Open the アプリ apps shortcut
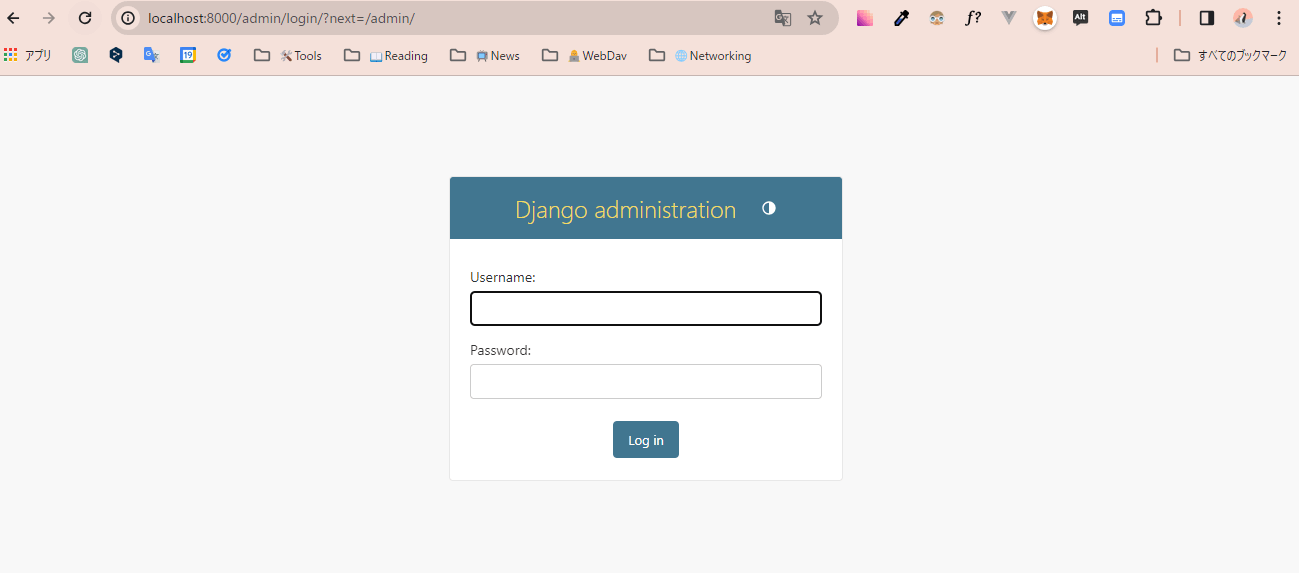 (28, 56)
